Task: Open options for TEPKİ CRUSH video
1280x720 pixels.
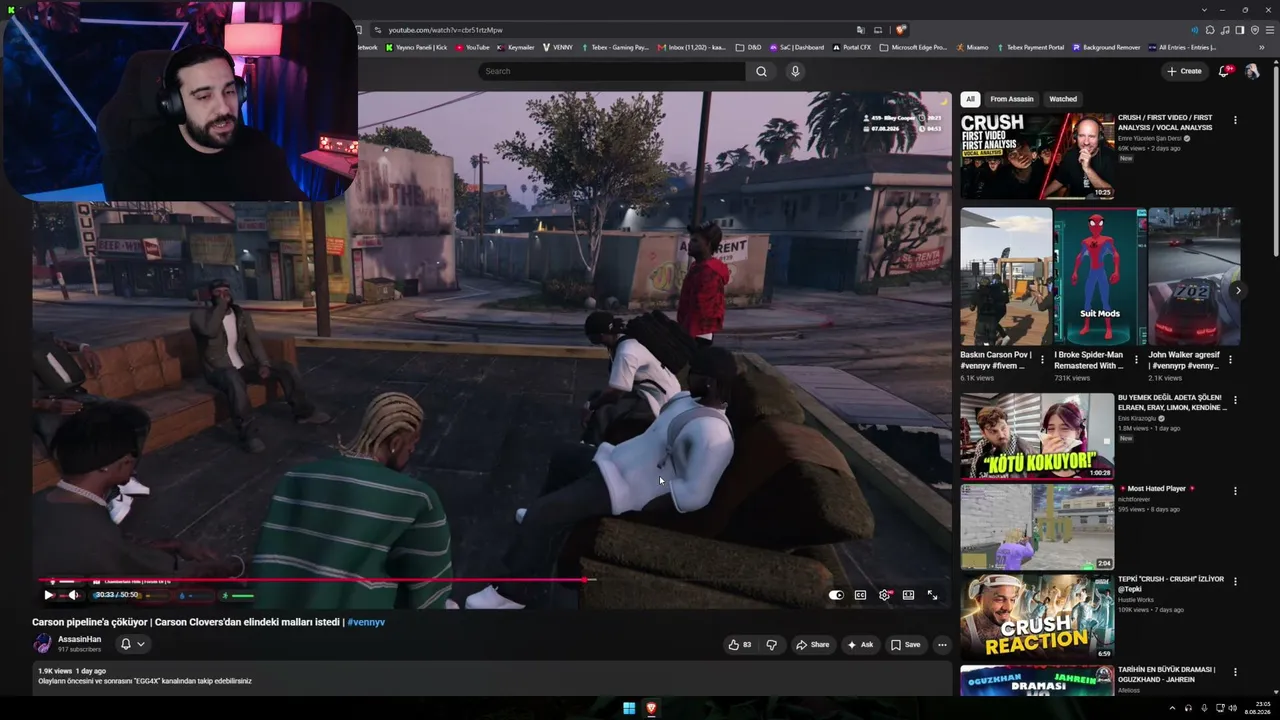Action: click(x=1235, y=581)
